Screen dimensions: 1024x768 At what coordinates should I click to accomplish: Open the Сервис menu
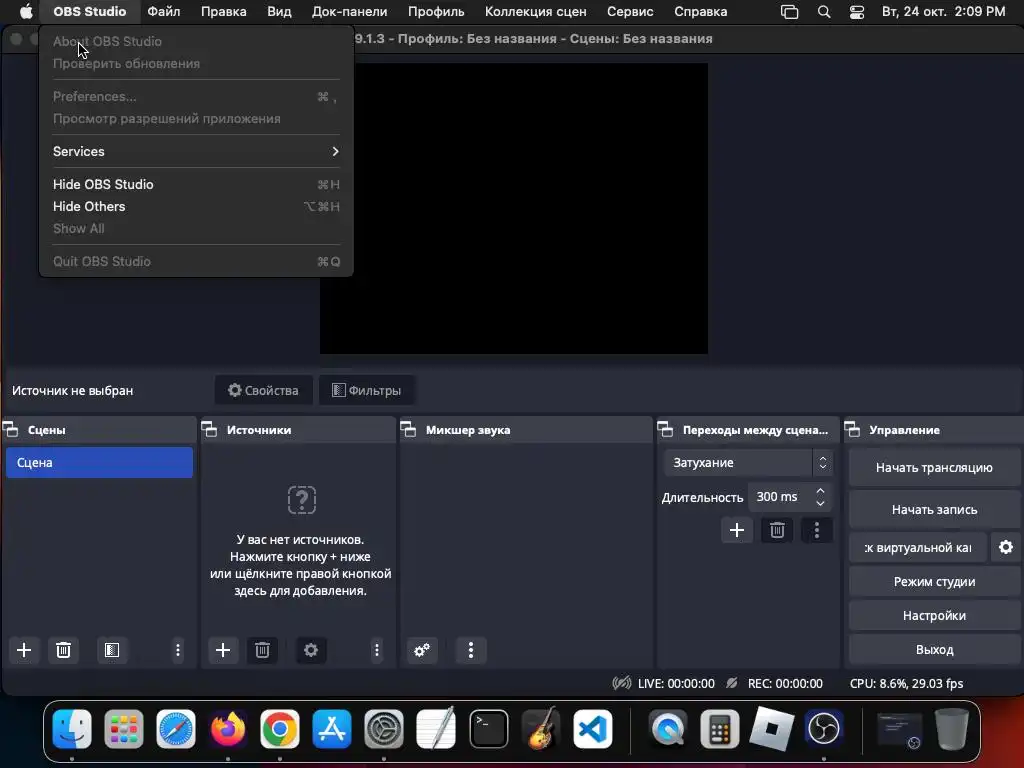[630, 12]
